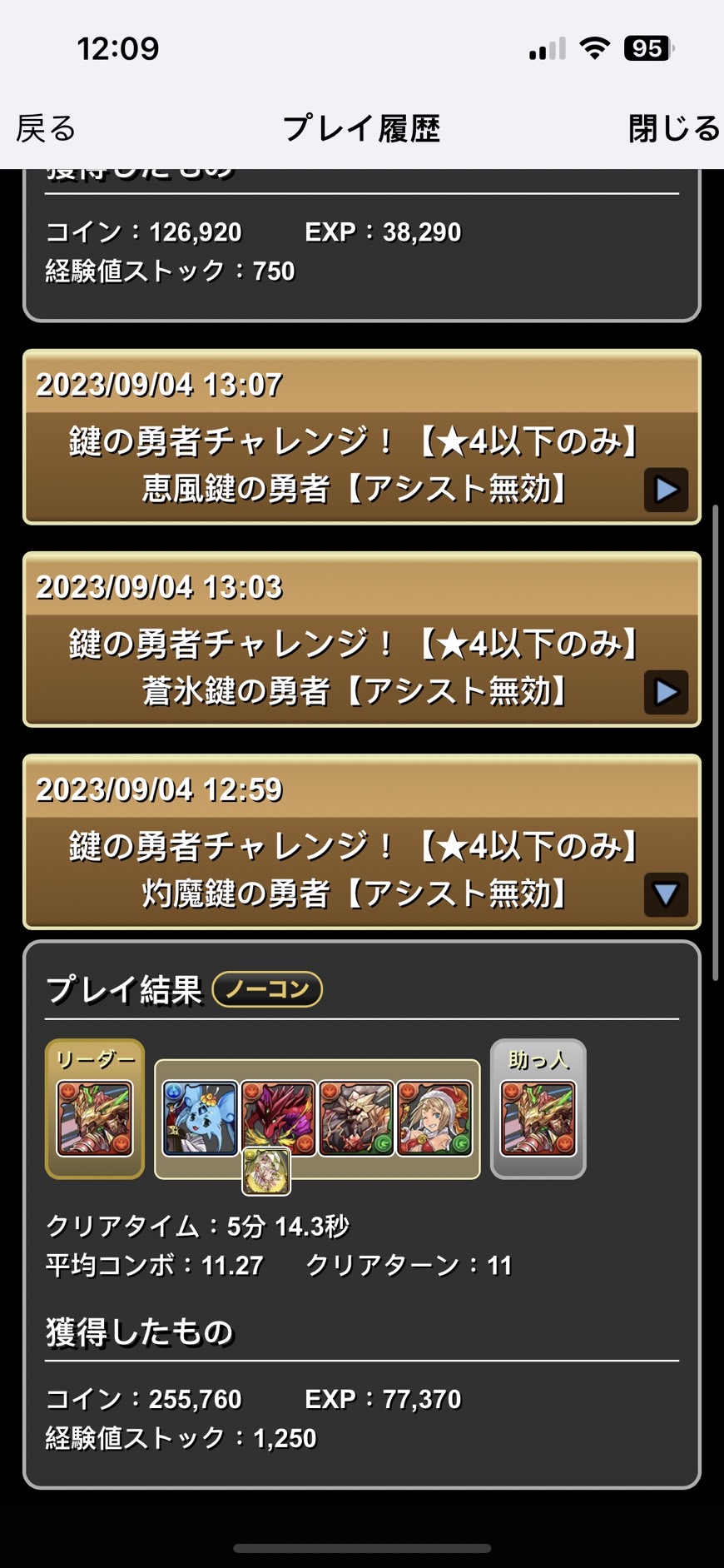Viewport: 724px width, 1568px height.
Task: Tap the leader monster icon
Action: [95, 1118]
